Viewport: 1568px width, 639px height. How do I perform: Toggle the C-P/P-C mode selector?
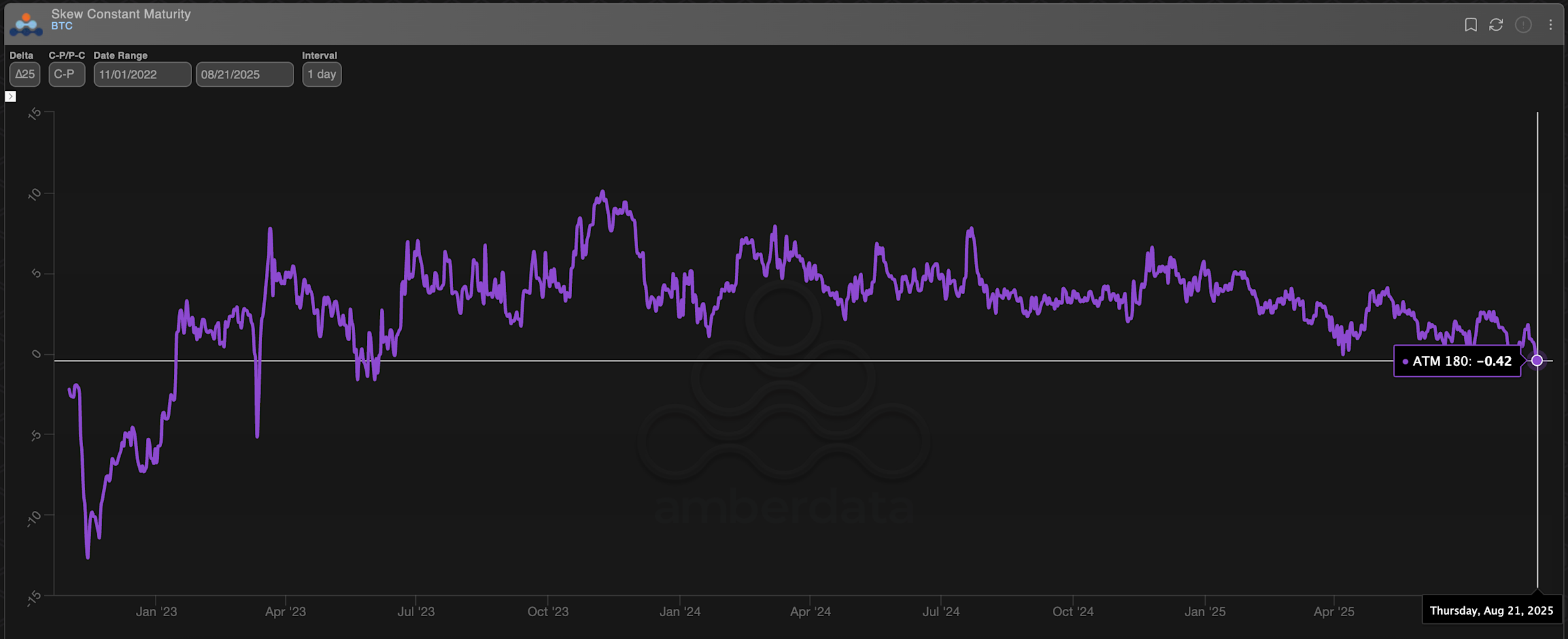click(66, 74)
